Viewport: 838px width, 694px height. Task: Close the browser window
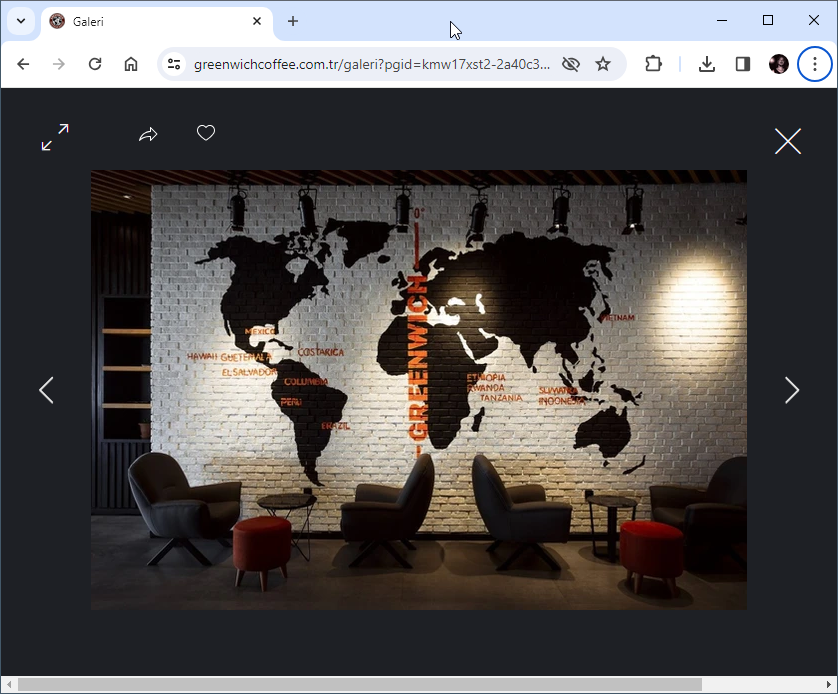(814, 20)
